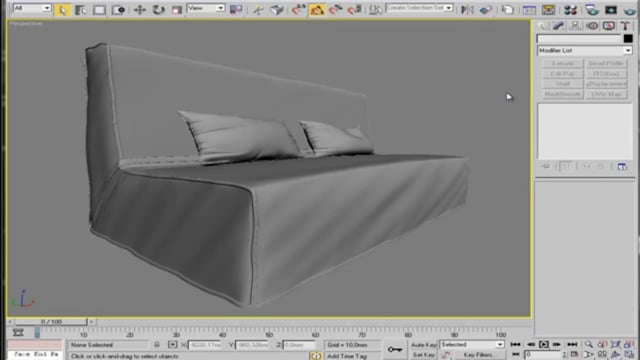Toggle the Percent Snap button
Image resolution: width=640 pixels, height=360 pixels.
coord(336,9)
